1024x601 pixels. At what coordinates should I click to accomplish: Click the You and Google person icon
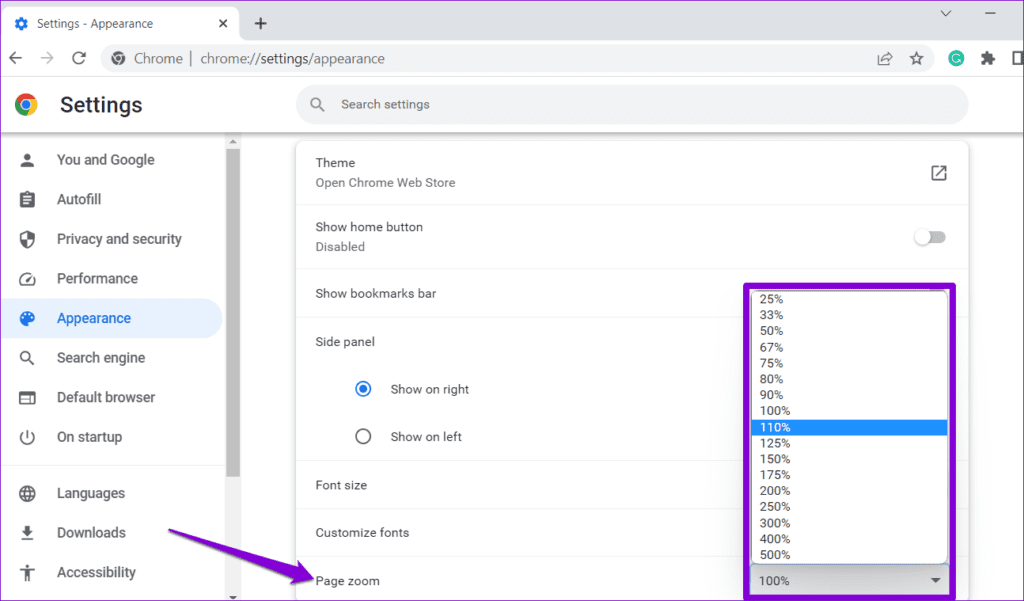coord(27,160)
